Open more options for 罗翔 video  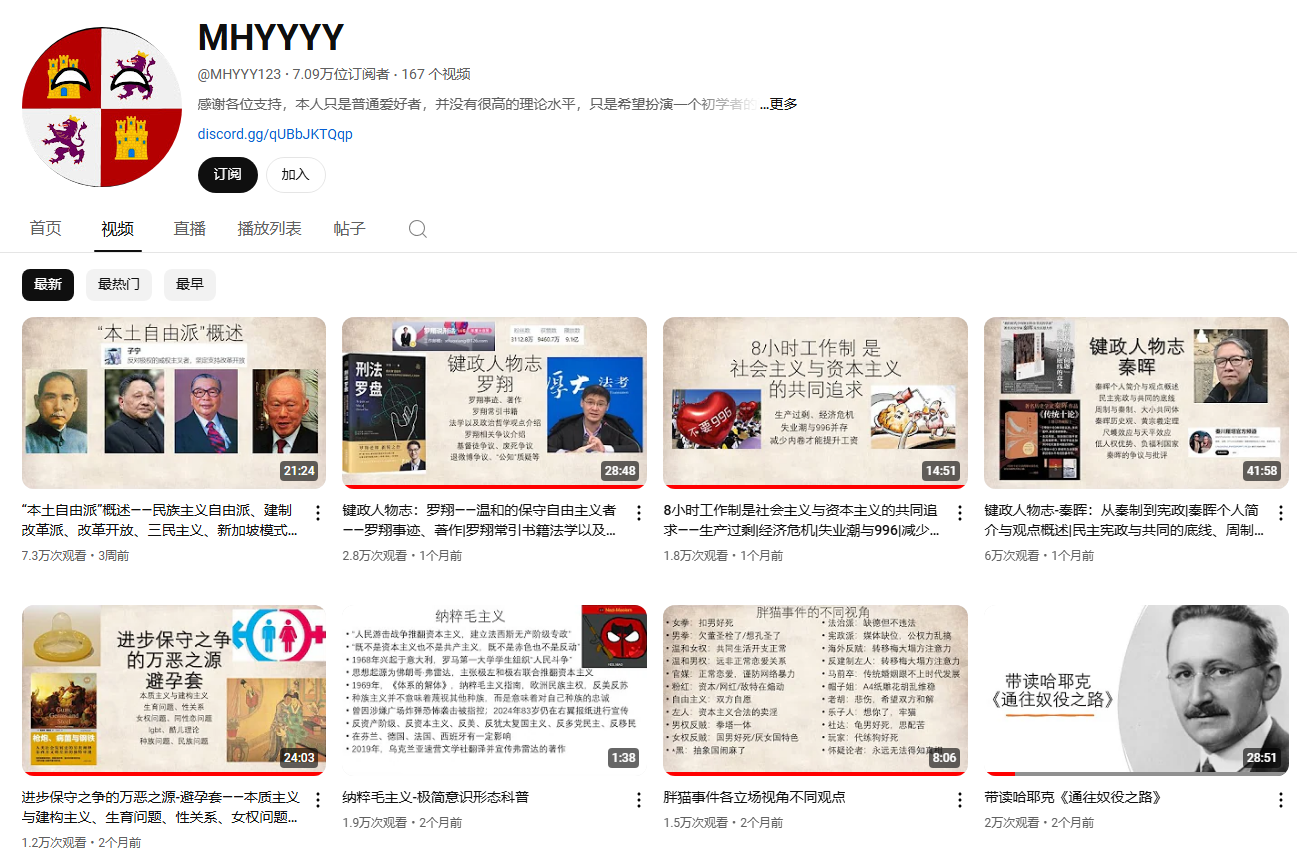pyautogui.click(x=639, y=513)
